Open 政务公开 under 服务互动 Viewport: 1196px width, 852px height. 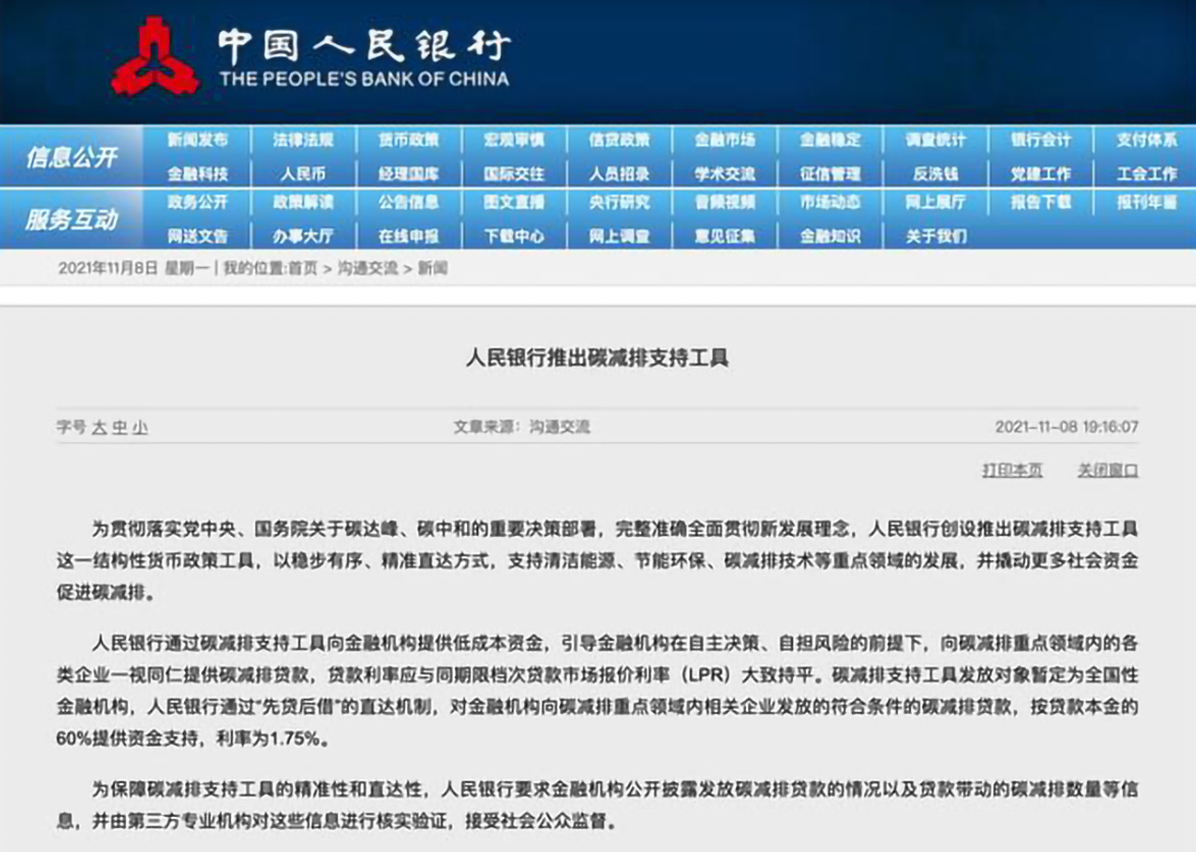pyautogui.click(x=198, y=202)
